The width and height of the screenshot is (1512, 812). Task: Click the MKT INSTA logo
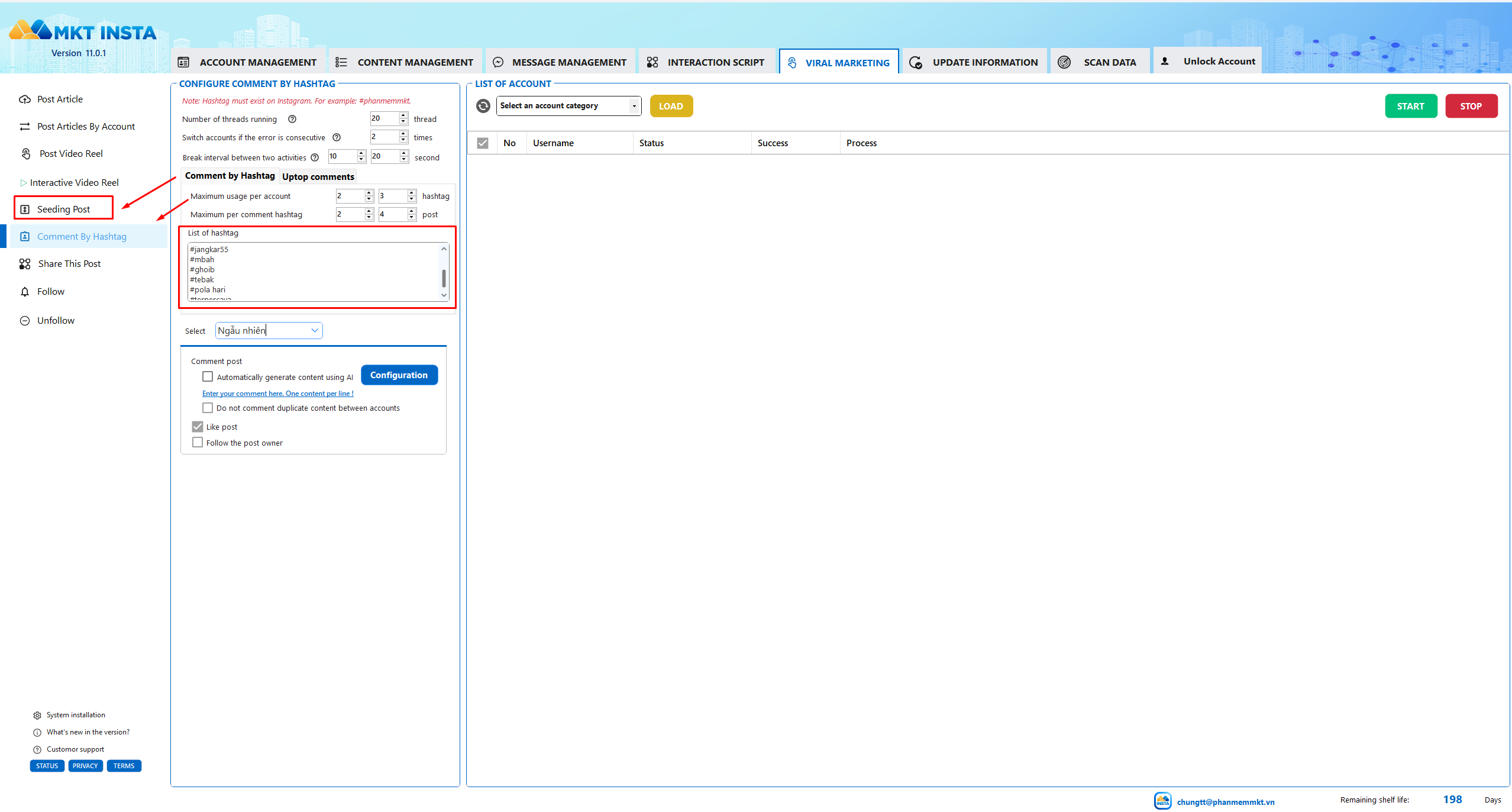(x=83, y=31)
